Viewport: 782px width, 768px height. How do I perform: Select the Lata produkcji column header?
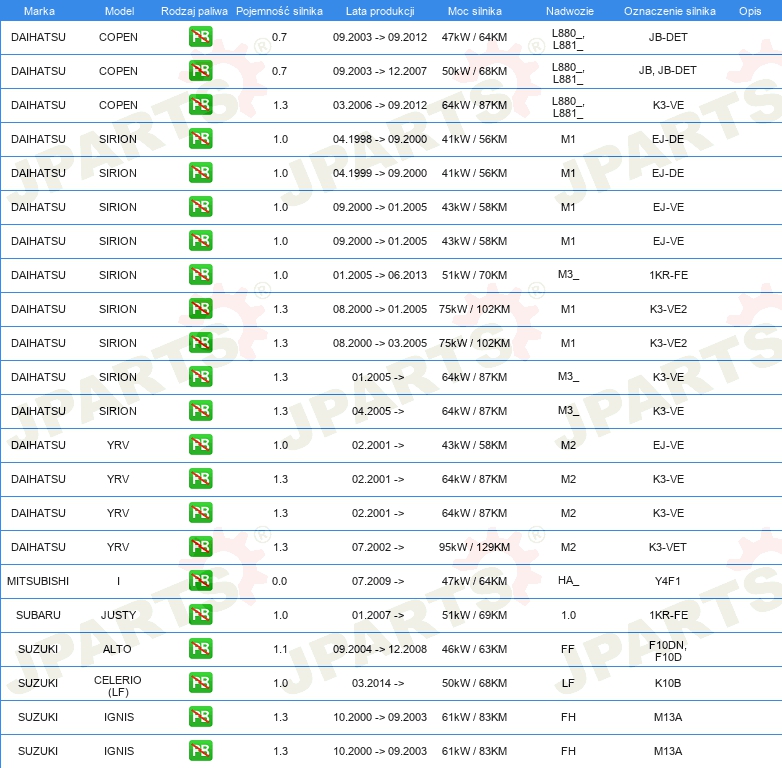tap(380, 11)
